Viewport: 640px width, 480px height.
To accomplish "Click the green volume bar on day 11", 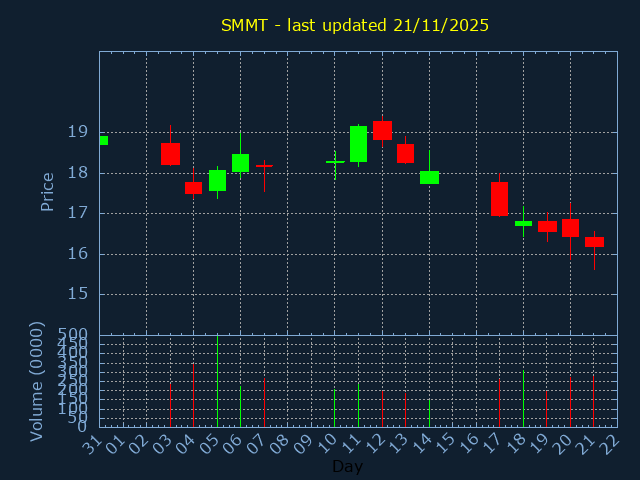I will [358, 405].
